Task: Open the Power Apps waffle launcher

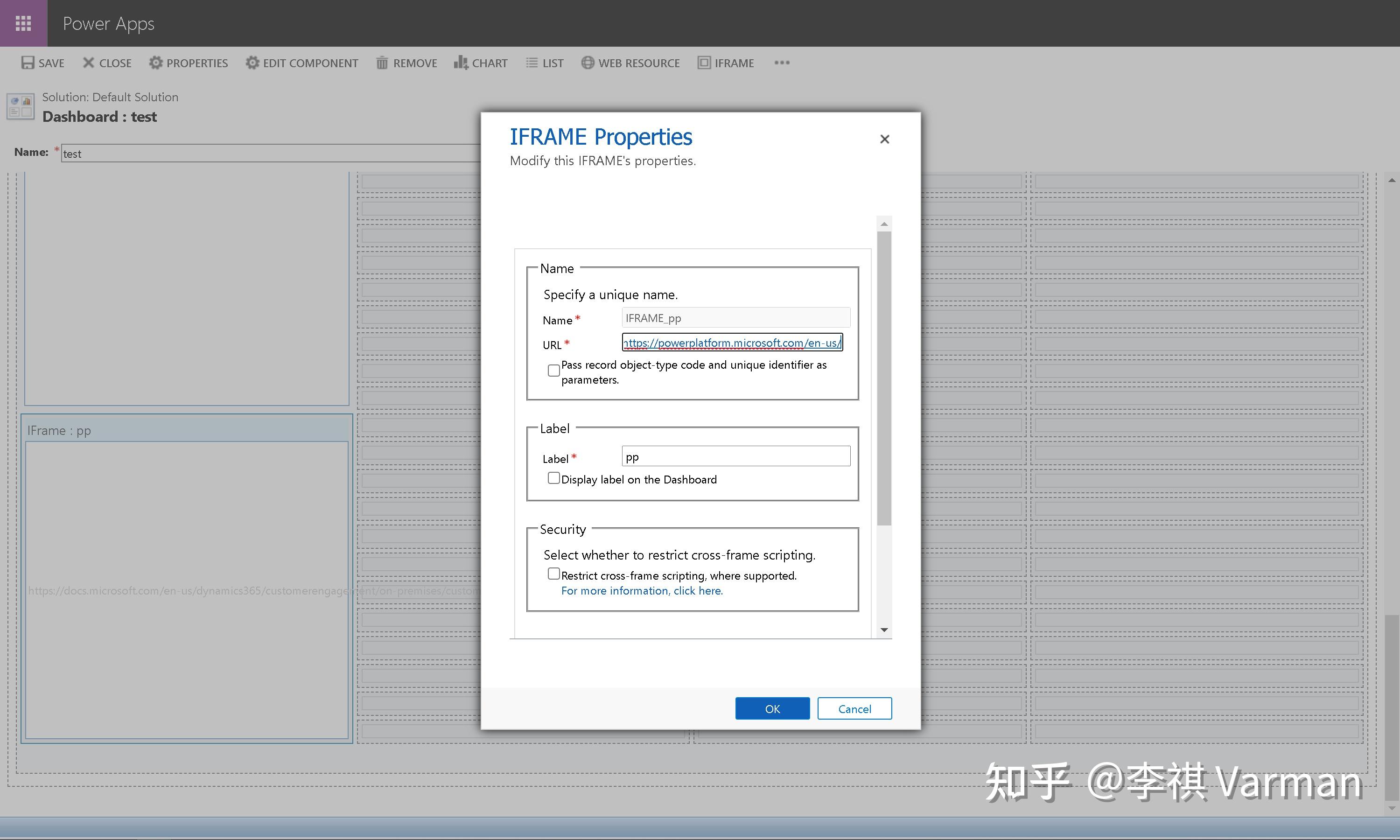Action: click(x=23, y=23)
